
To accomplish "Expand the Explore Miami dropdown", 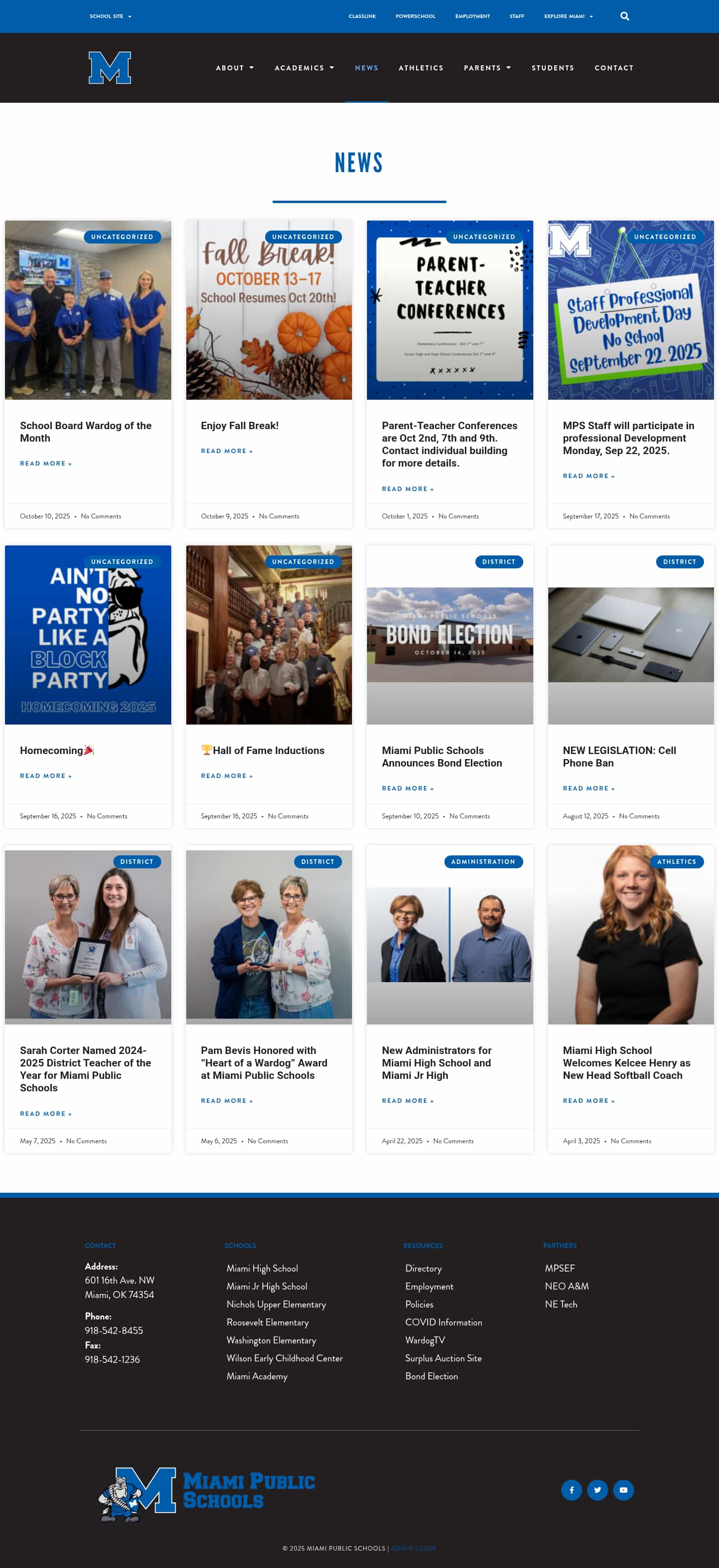I will pos(568,16).
